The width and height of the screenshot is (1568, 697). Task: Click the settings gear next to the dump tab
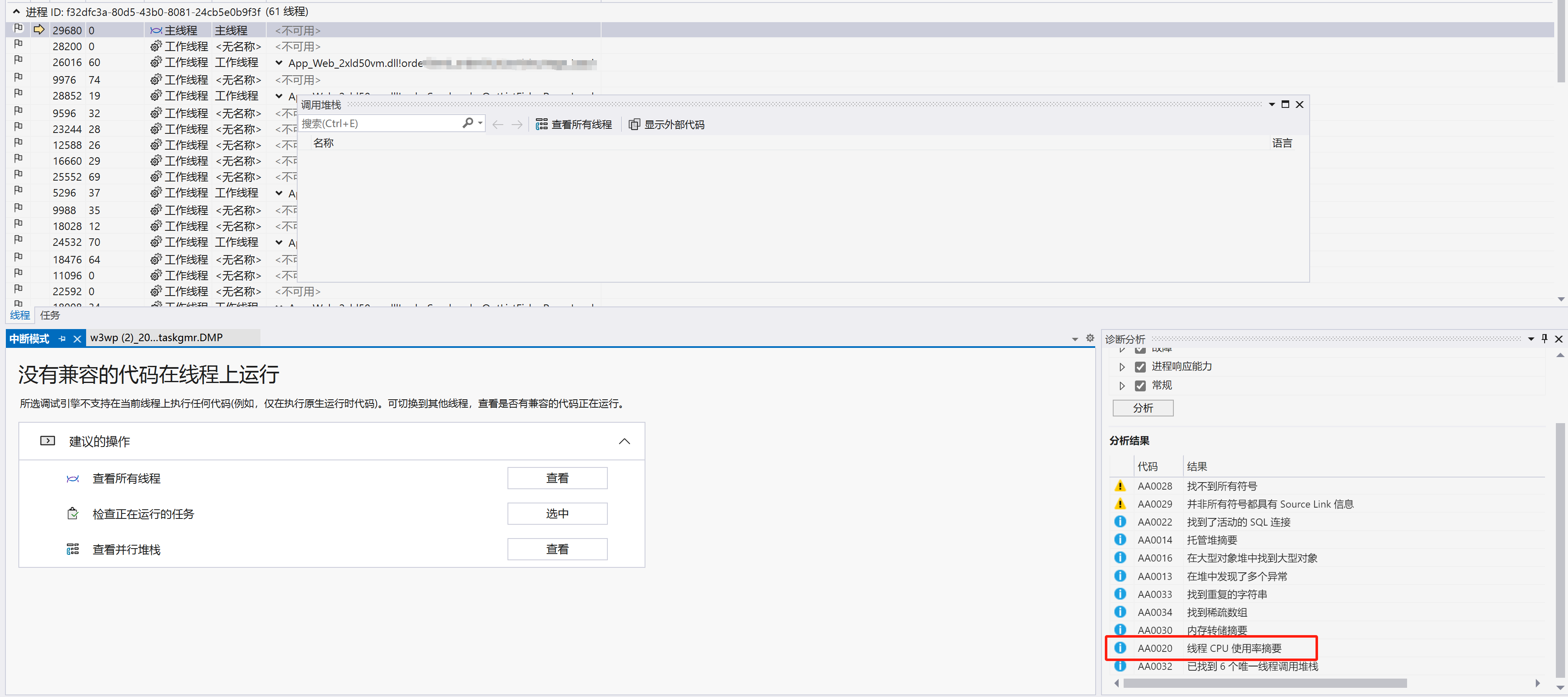(1089, 338)
